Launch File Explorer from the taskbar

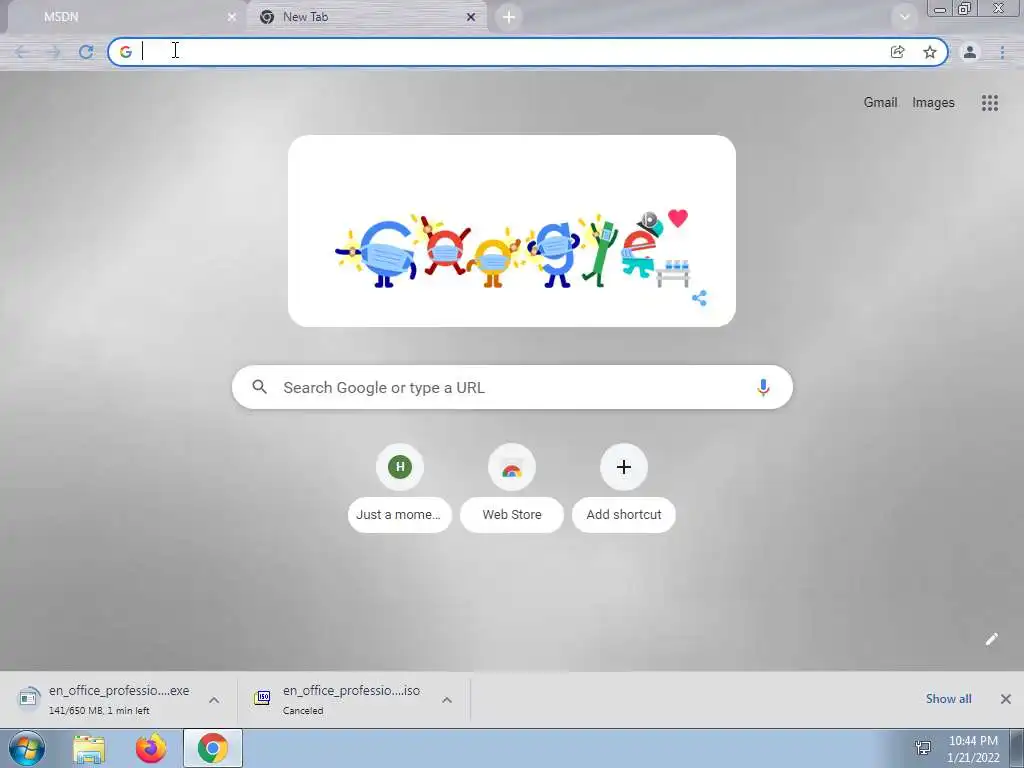89,748
